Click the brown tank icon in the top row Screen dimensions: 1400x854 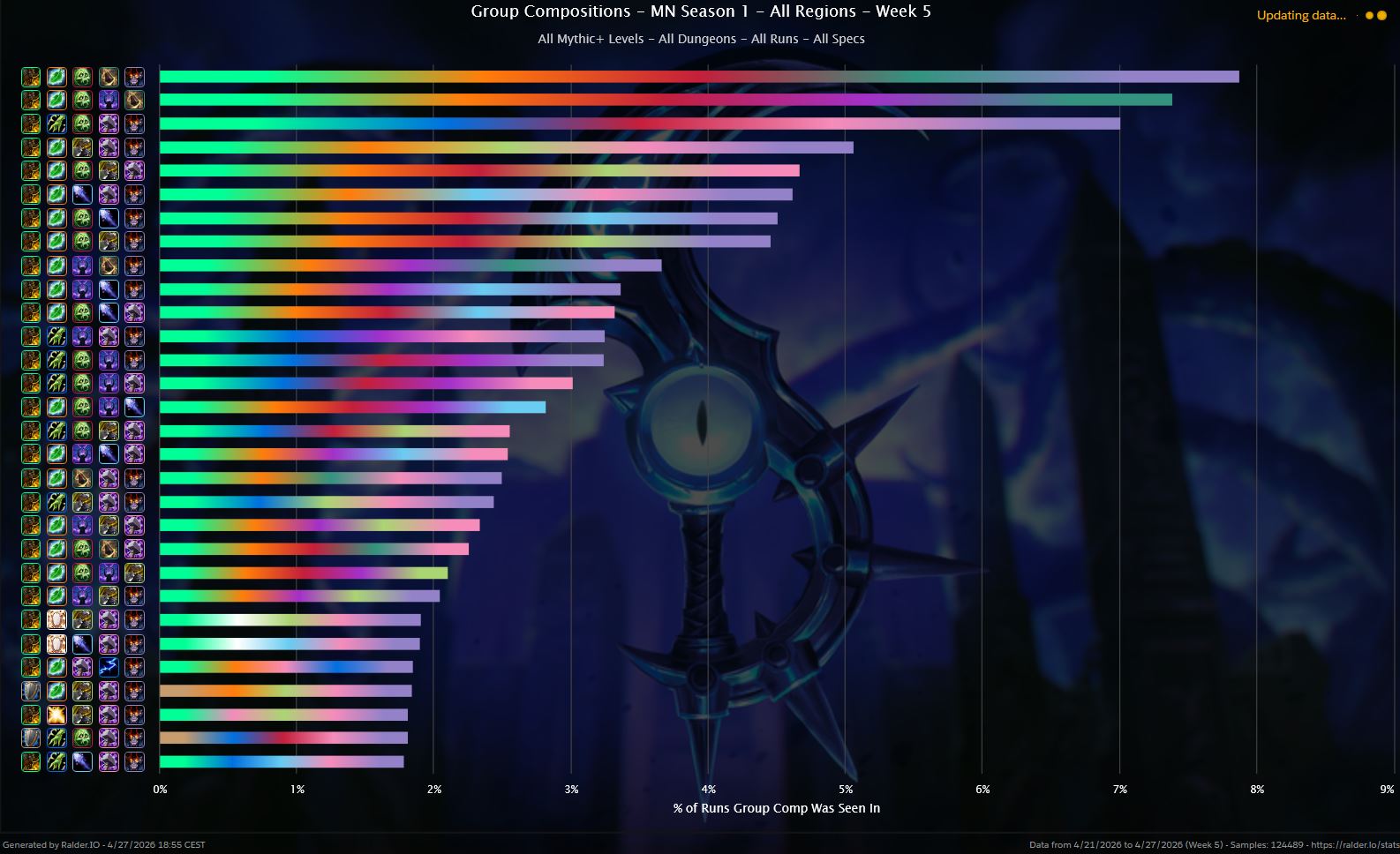(31, 77)
